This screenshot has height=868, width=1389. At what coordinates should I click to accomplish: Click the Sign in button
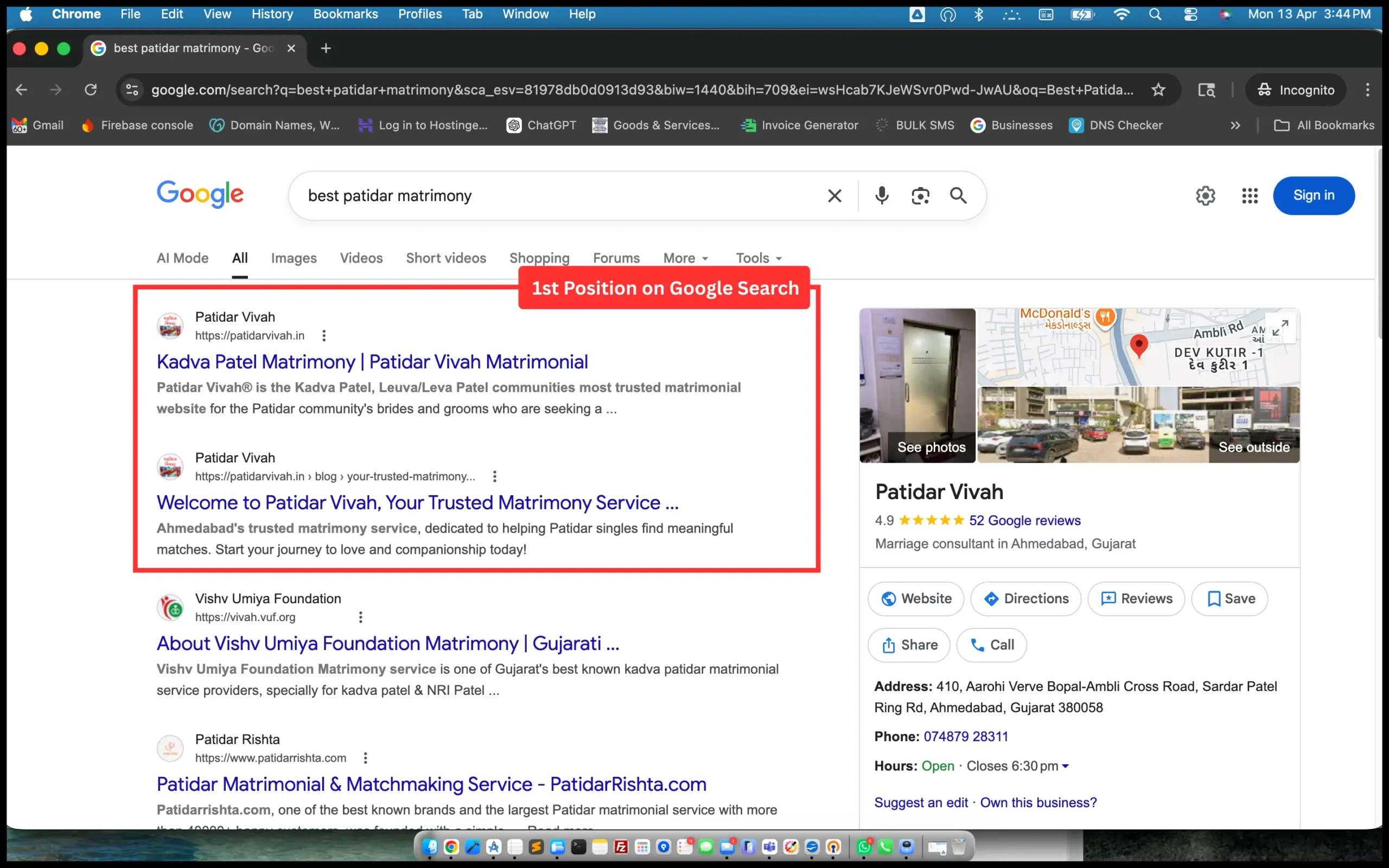coord(1314,196)
